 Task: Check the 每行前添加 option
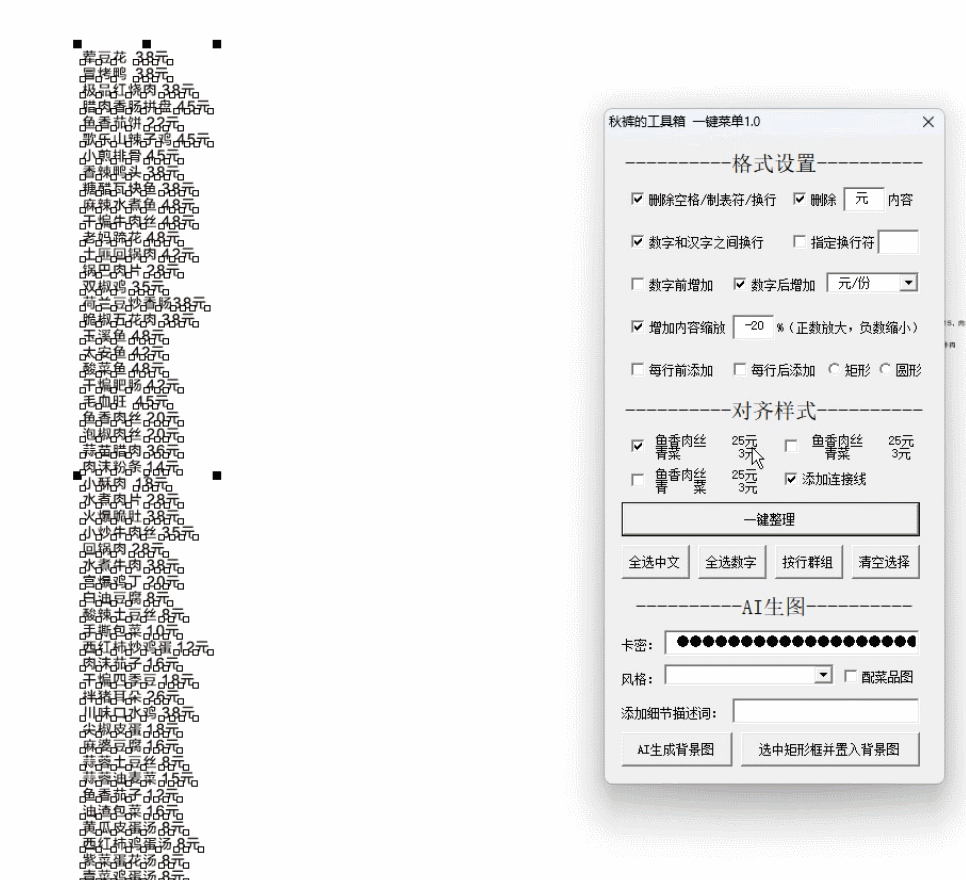pos(638,370)
